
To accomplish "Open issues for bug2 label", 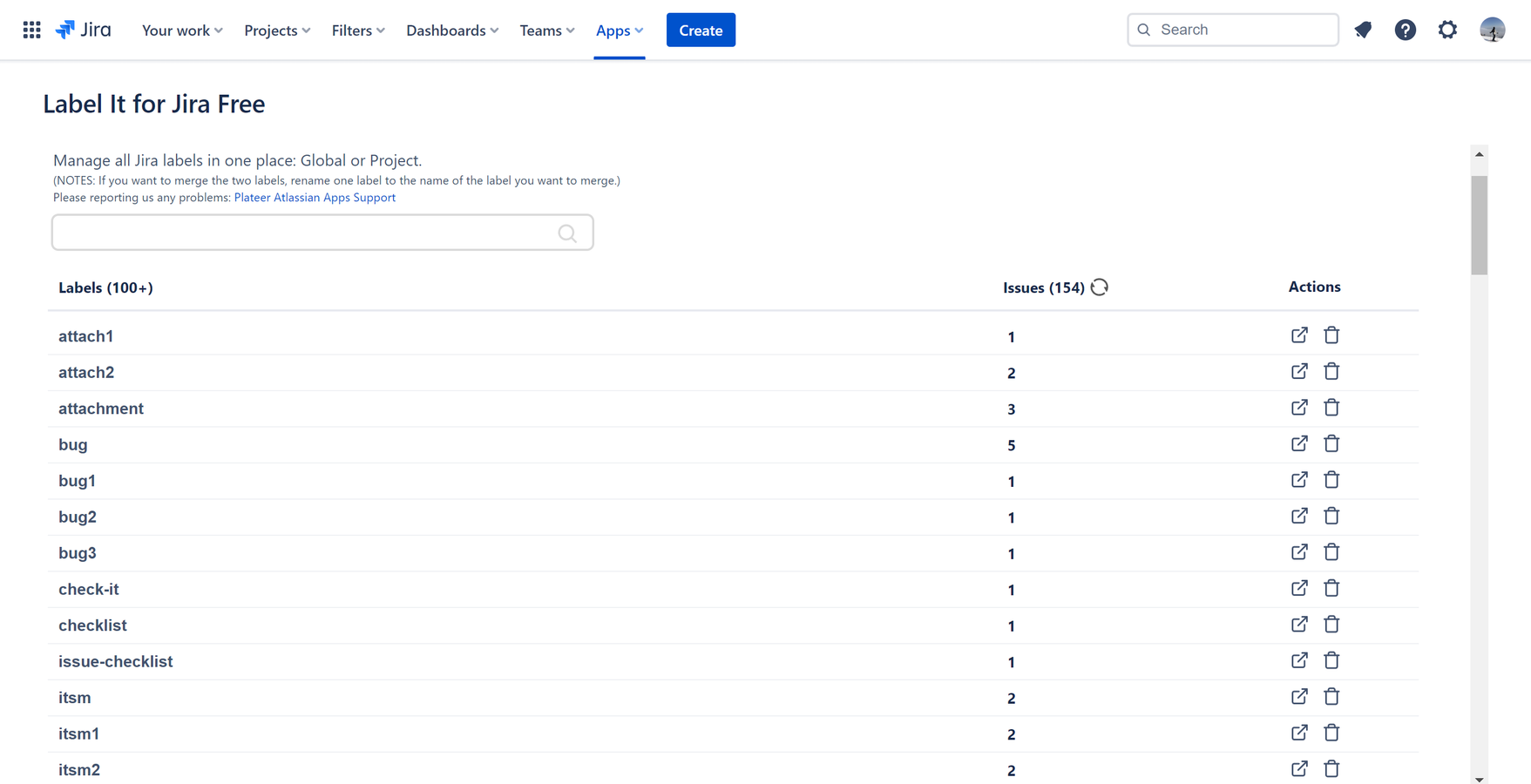I will coord(1299,516).
